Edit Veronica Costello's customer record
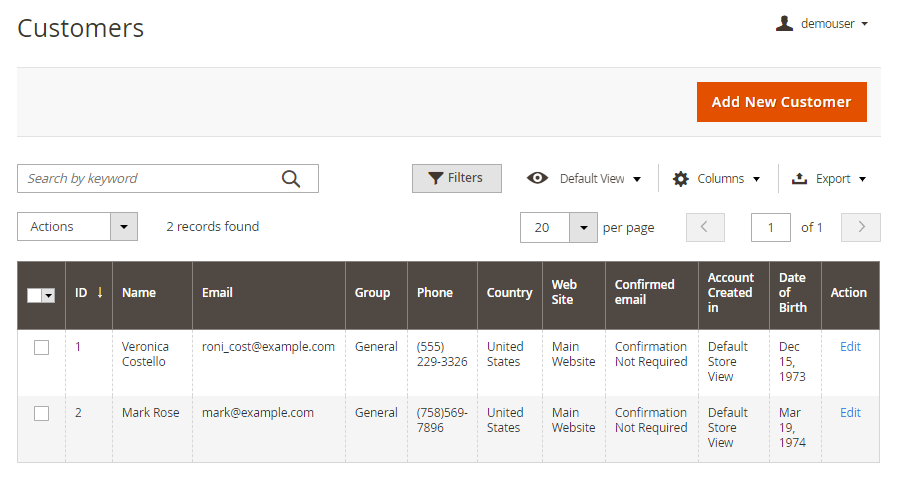Screen dimensions: 906x490 (x=850, y=347)
